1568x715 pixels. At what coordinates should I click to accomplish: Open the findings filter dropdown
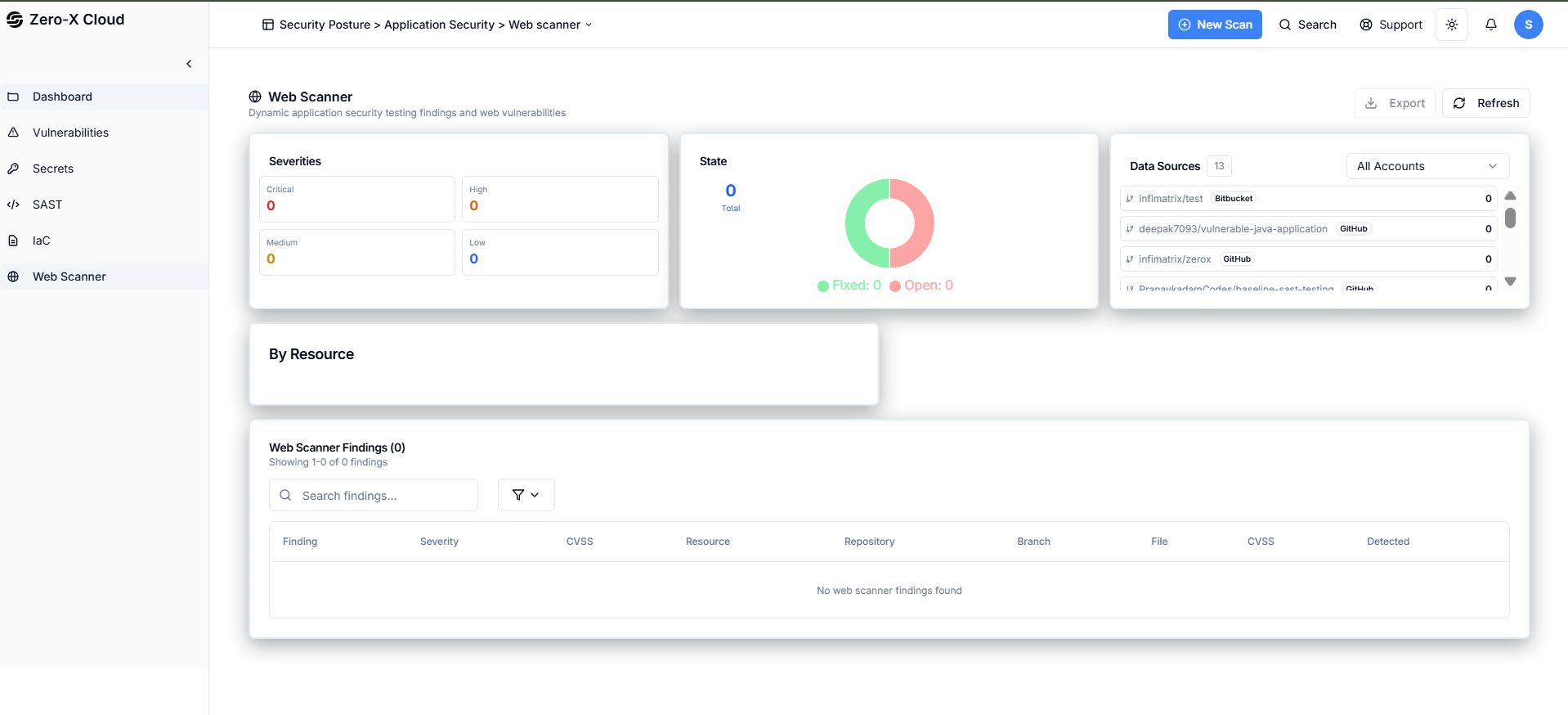526,495
